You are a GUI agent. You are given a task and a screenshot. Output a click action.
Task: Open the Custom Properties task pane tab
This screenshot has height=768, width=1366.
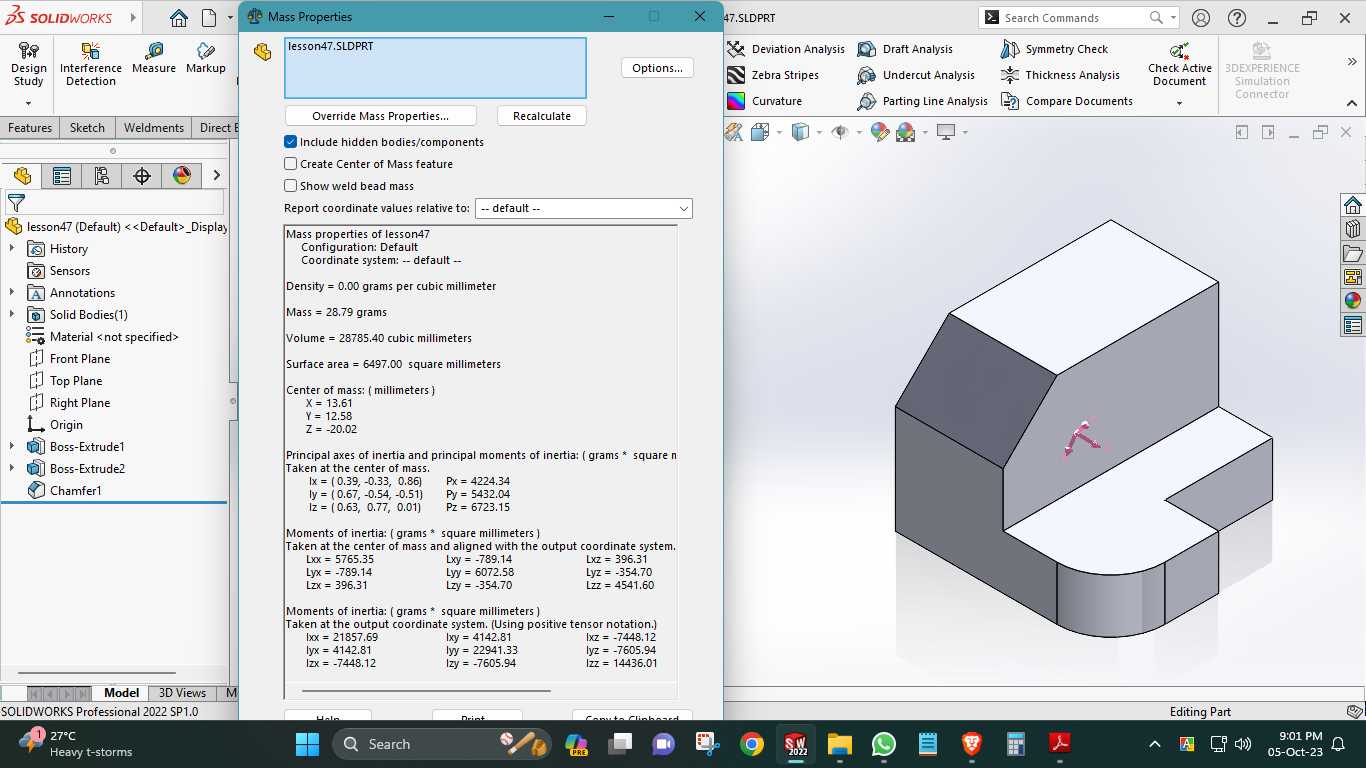click(x=1353, y=325)
